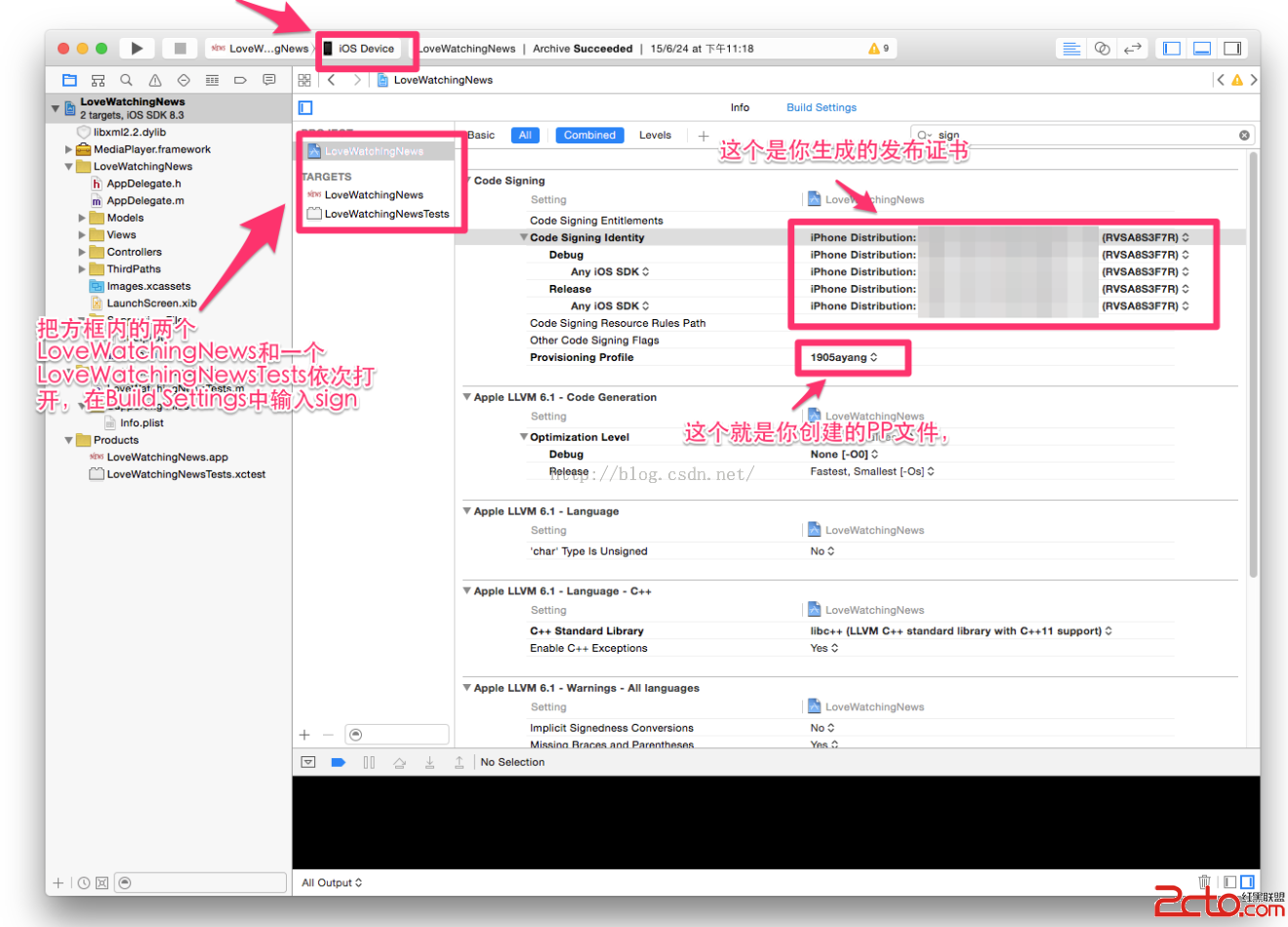Show recent files filter clock icon
1288x927 pixels.
pos(84,883)
